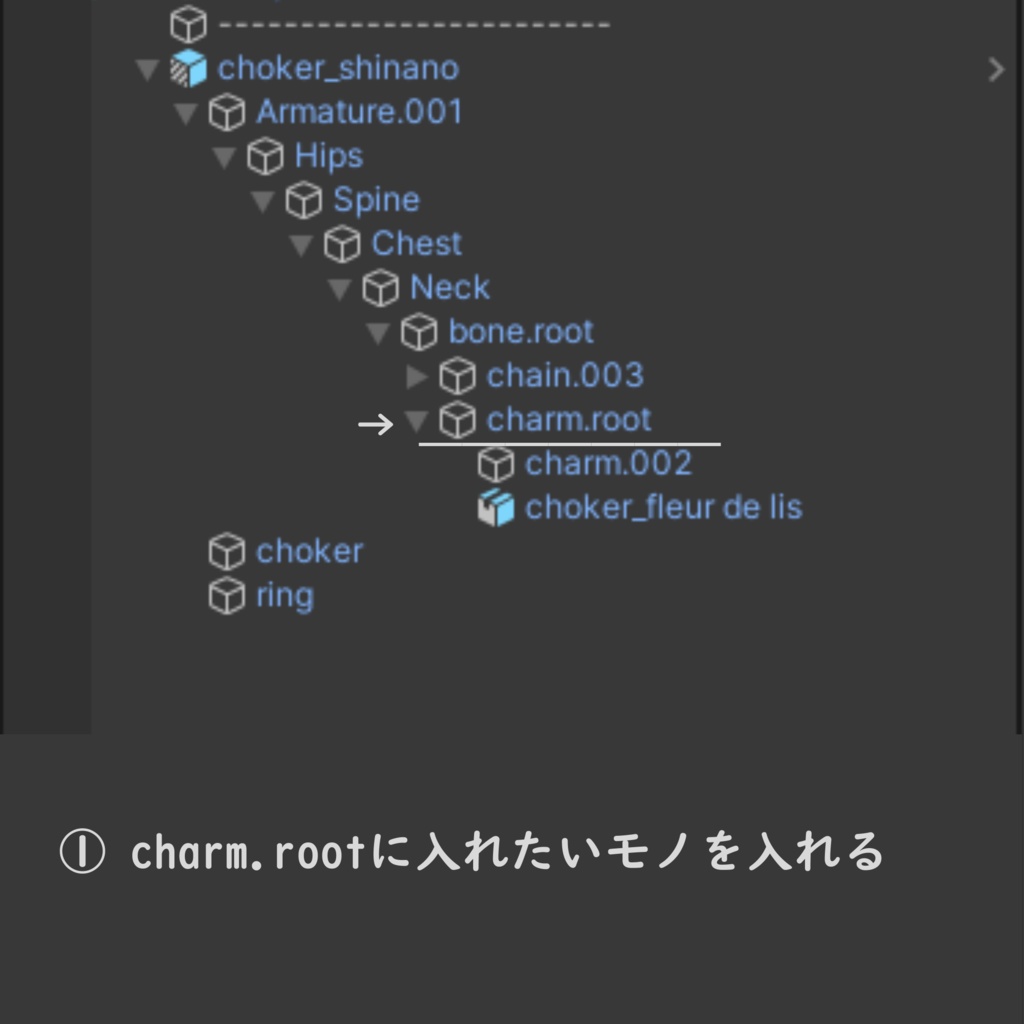Viewport: 1024px width, 1024px height.
Task: Click the choker_shinano prefab cube icon
Action: 188,68
